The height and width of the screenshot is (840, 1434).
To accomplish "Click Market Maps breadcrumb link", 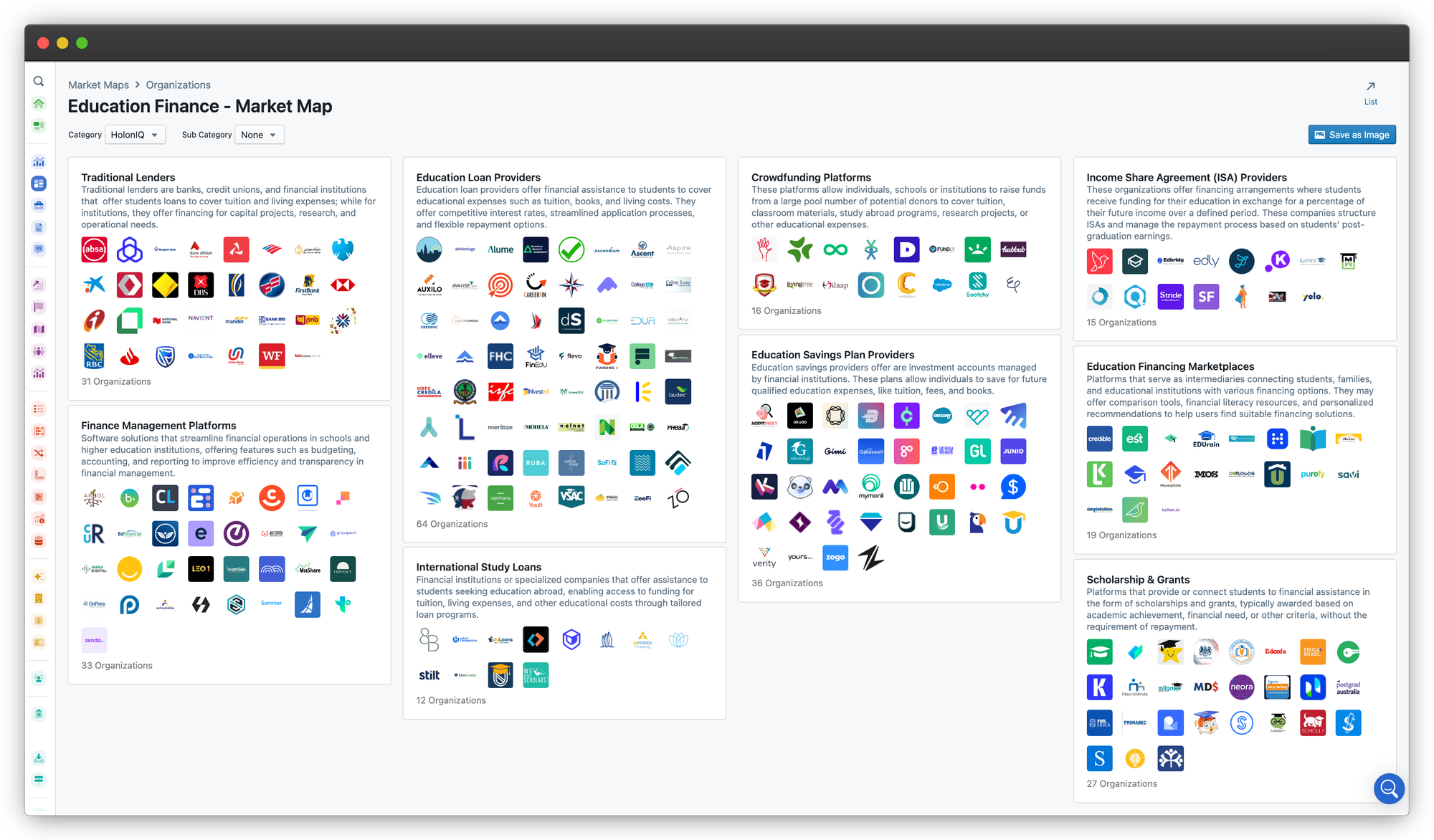I will point(98,85).
